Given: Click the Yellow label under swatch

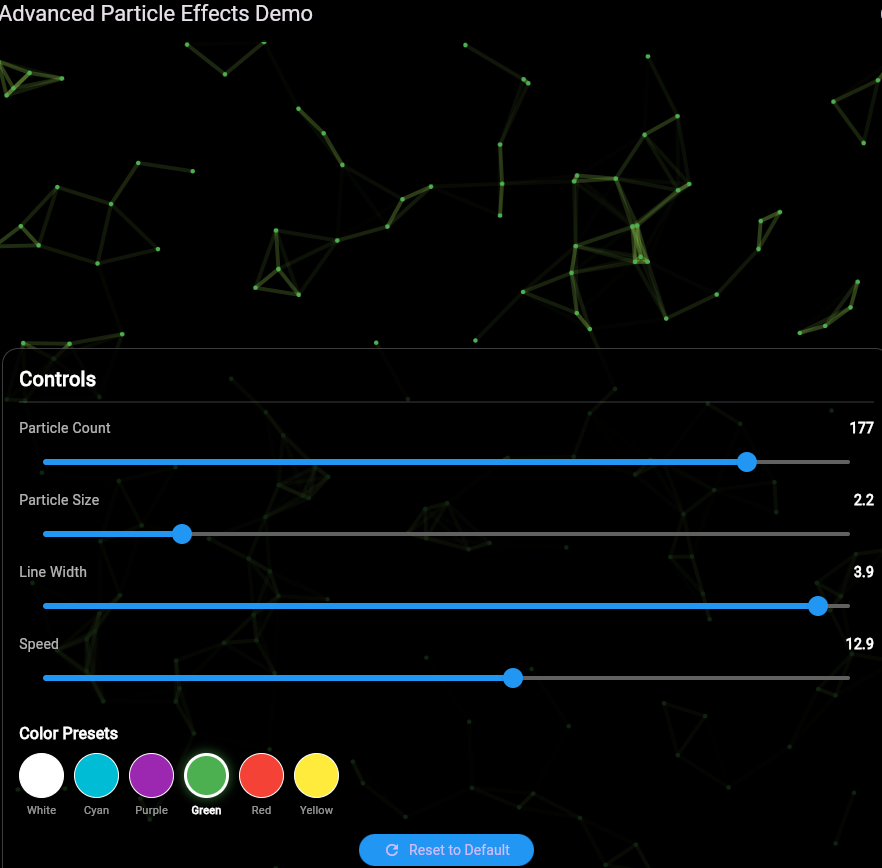Looking at the screenshot, I should [316, 810].
